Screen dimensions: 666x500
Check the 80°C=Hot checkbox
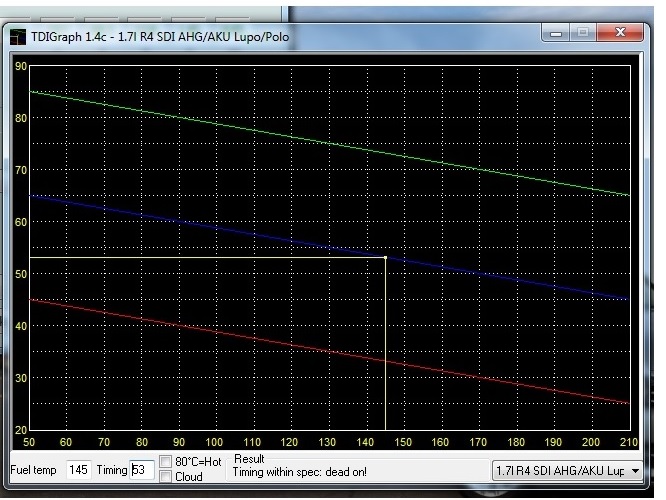click(x=165, y=462)
